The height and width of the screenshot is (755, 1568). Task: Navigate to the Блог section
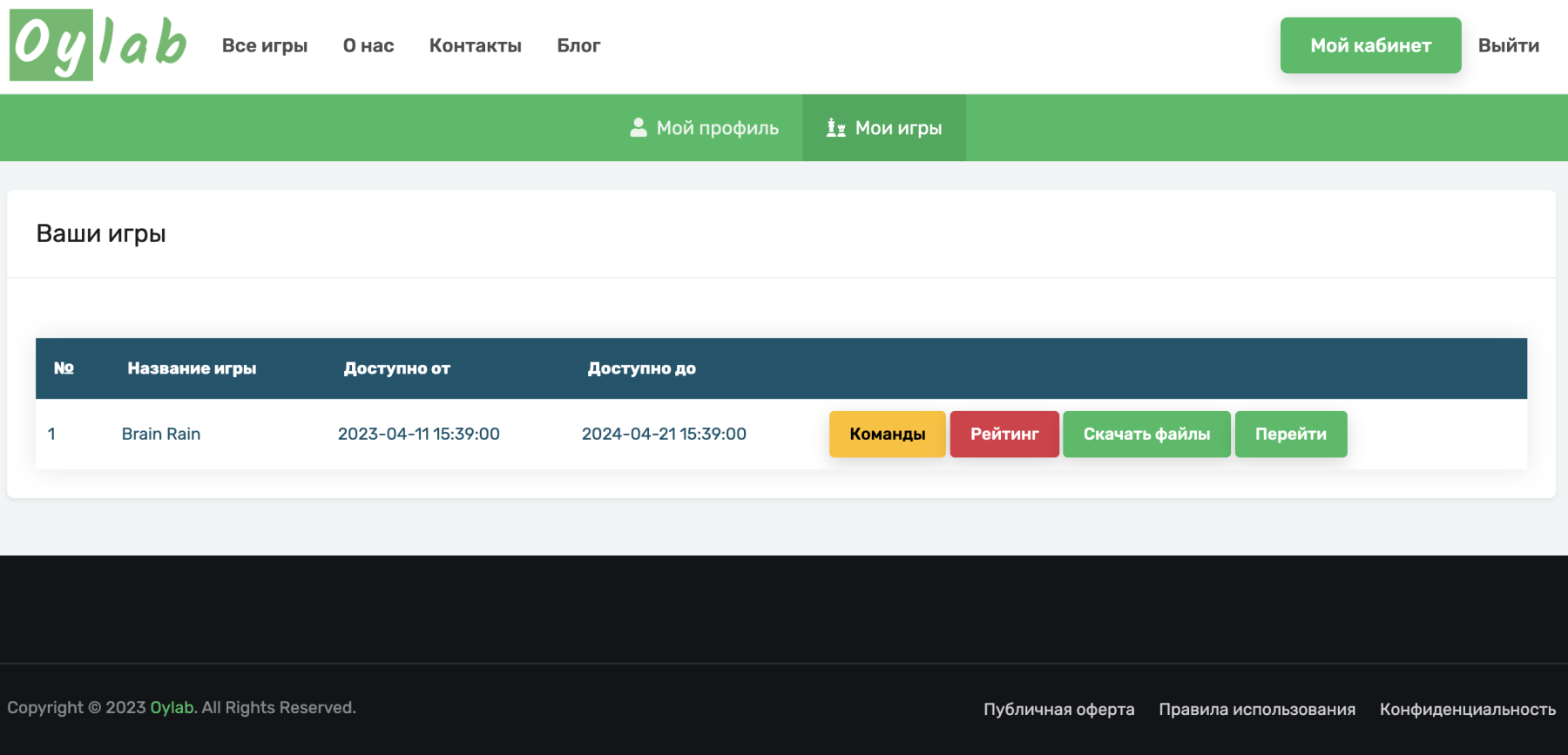pos(579,45)
